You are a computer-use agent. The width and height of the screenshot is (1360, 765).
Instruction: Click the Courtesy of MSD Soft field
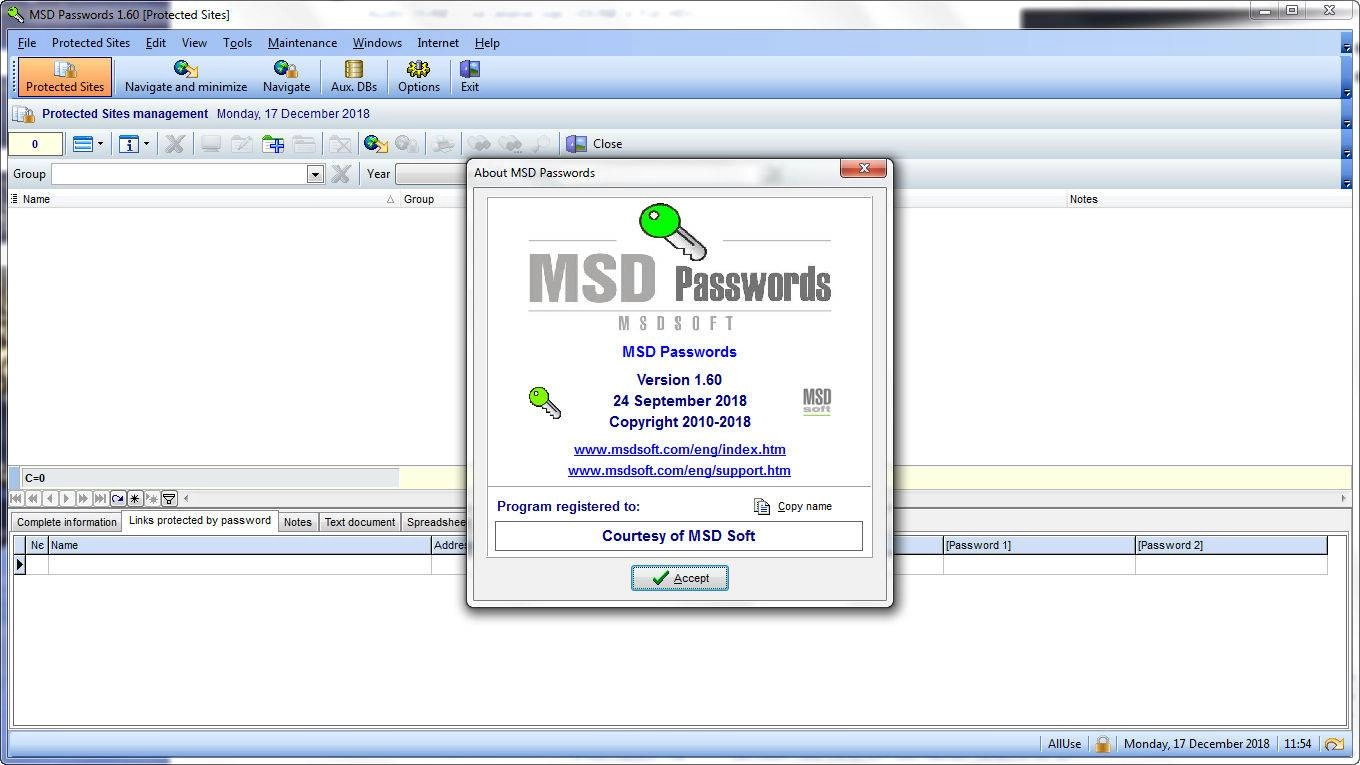pos(679,536)
